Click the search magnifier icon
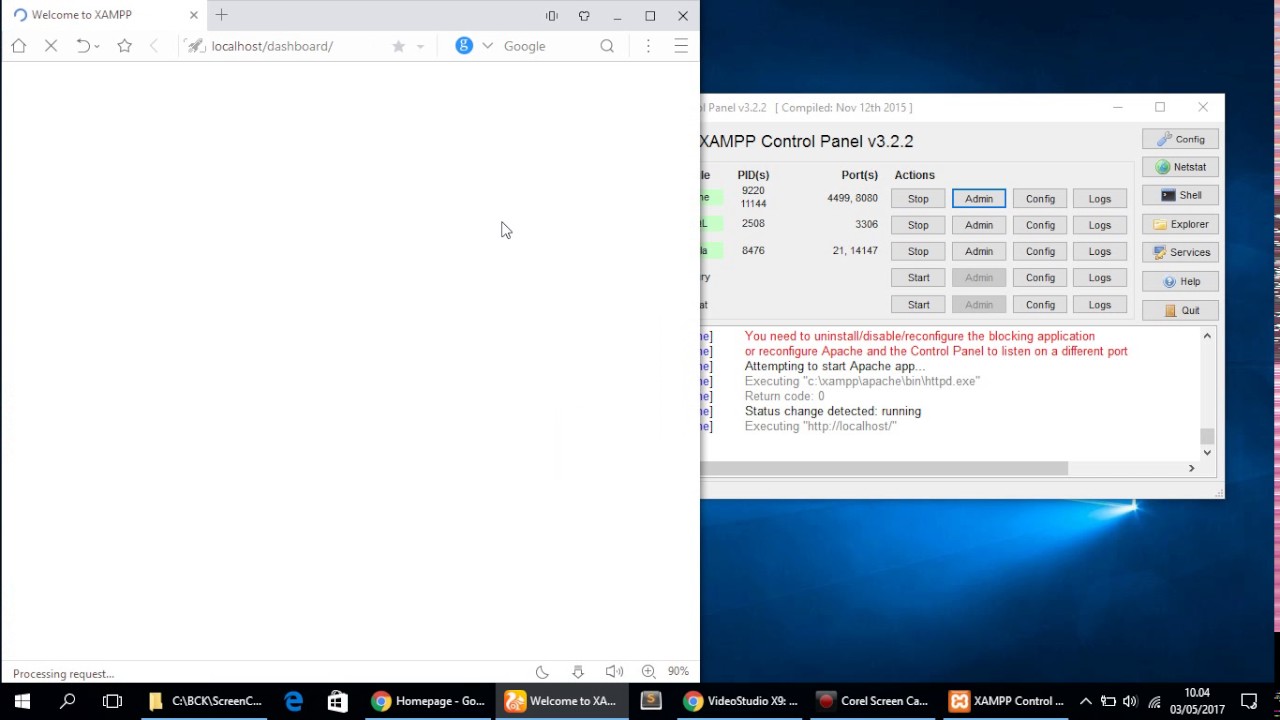The image size is (1280, 720). point(607,46)
